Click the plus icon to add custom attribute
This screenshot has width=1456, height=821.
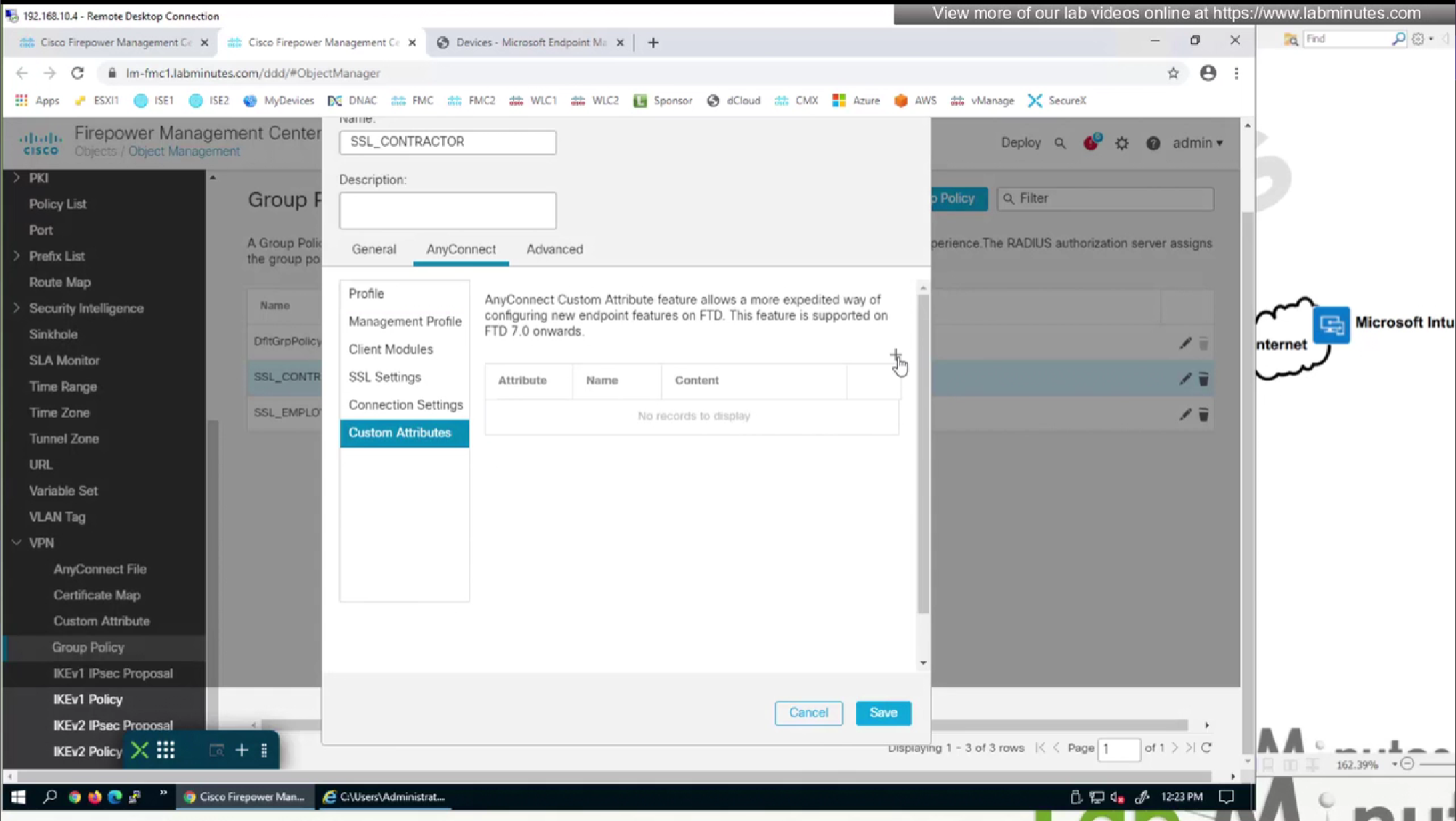pyautogui.click(x=896, y=354)
